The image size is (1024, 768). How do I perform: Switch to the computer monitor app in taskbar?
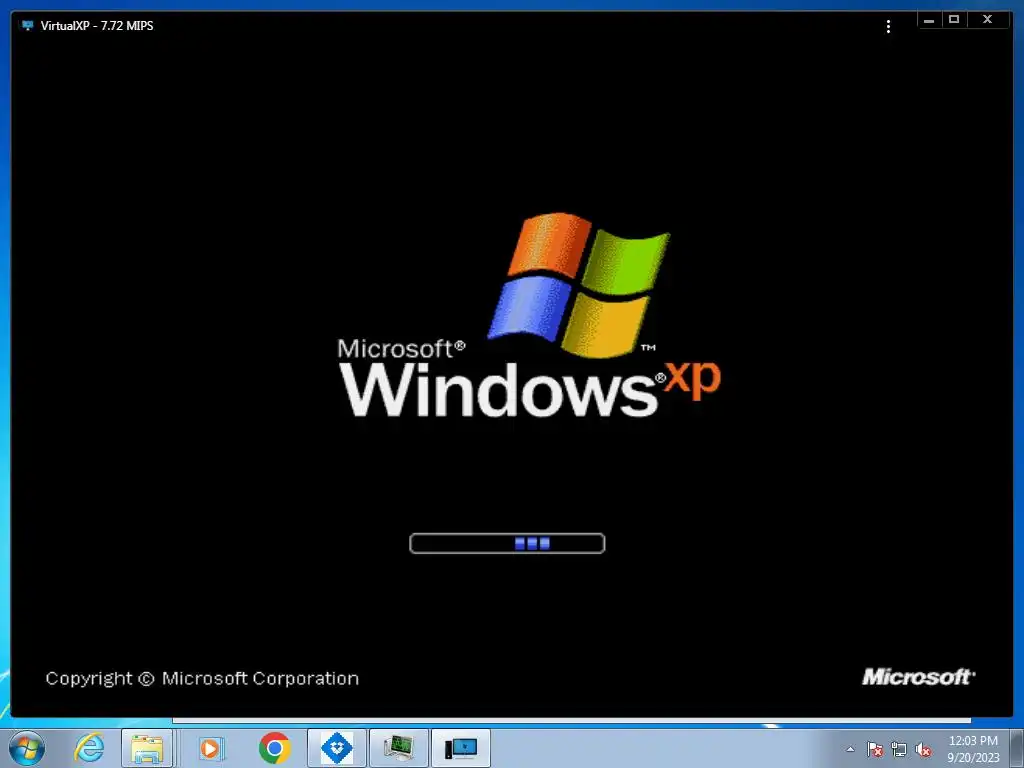399,748
